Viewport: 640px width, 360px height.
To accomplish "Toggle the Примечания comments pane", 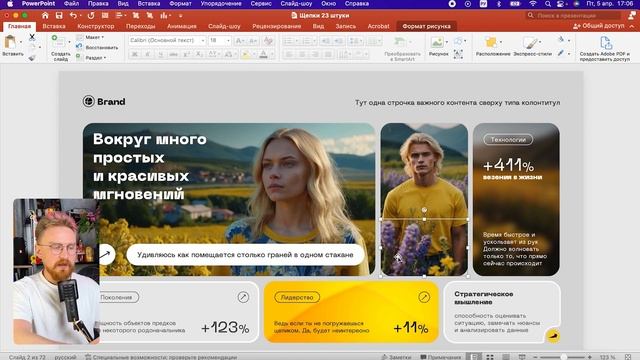I will tap(441, 357).
